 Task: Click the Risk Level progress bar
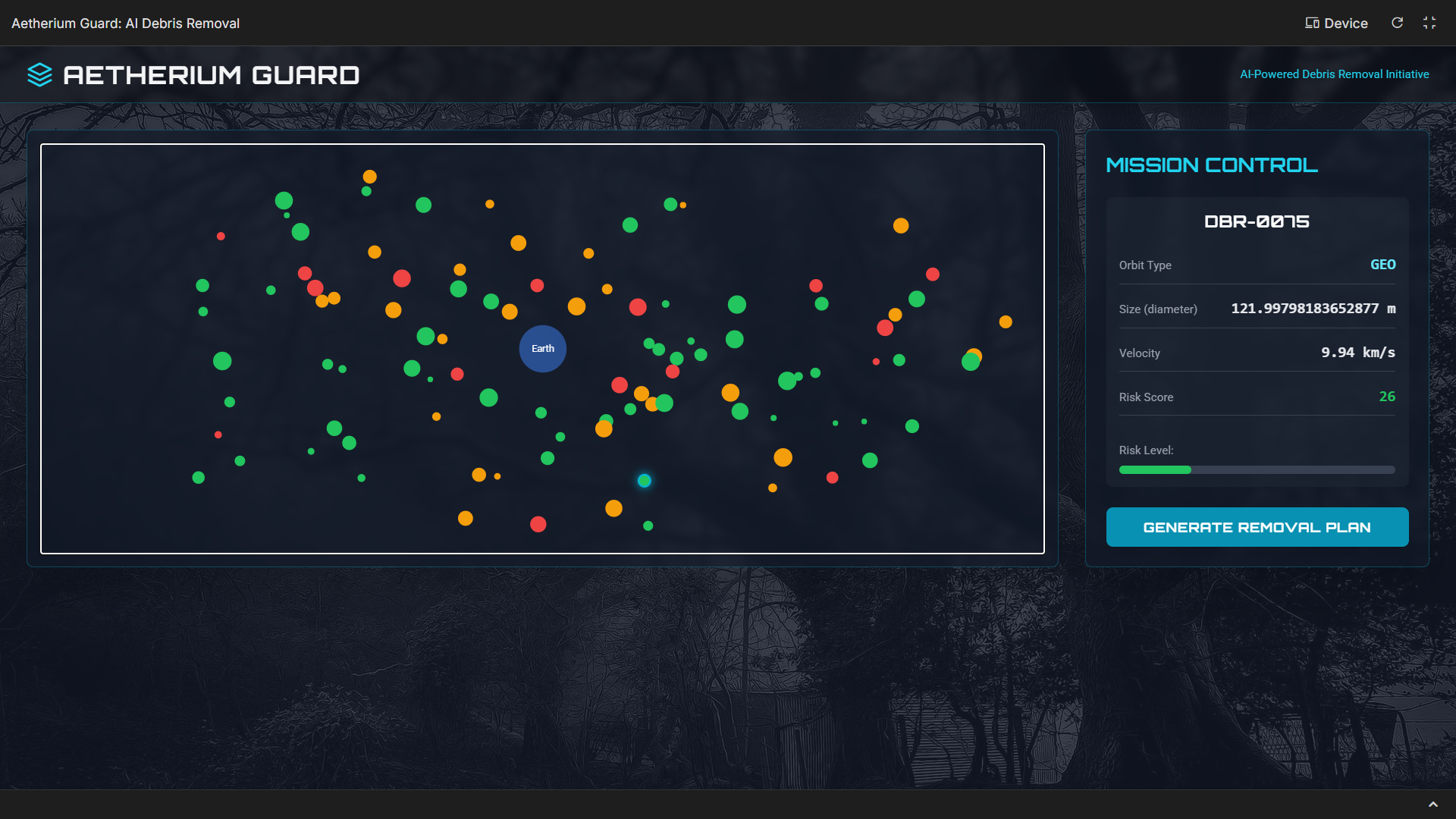point(1257,470)
